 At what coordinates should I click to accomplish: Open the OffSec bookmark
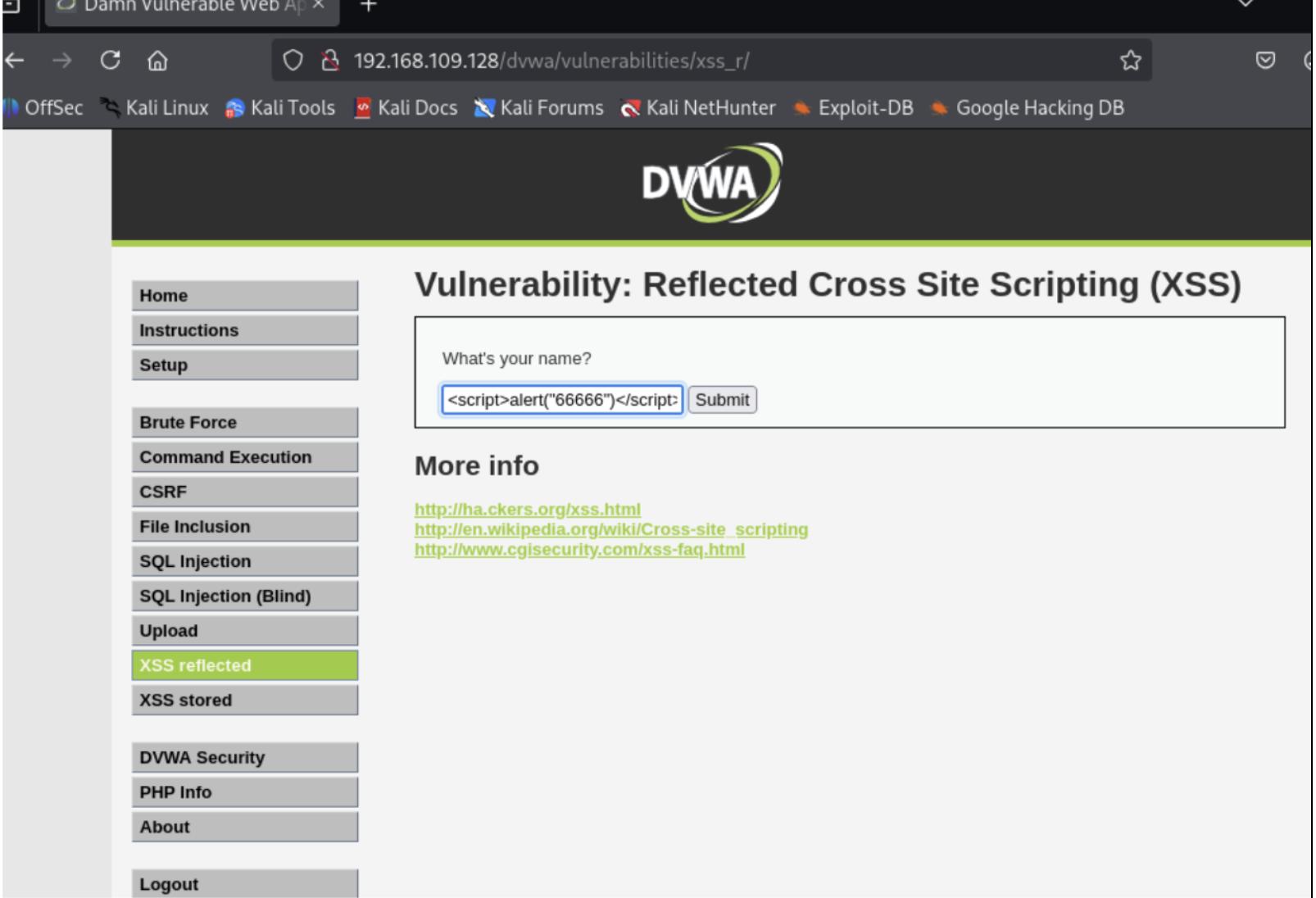[x=43, y=108]
